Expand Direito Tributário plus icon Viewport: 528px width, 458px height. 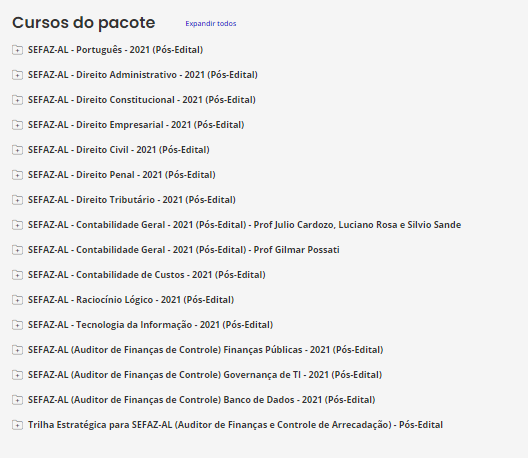17,200
